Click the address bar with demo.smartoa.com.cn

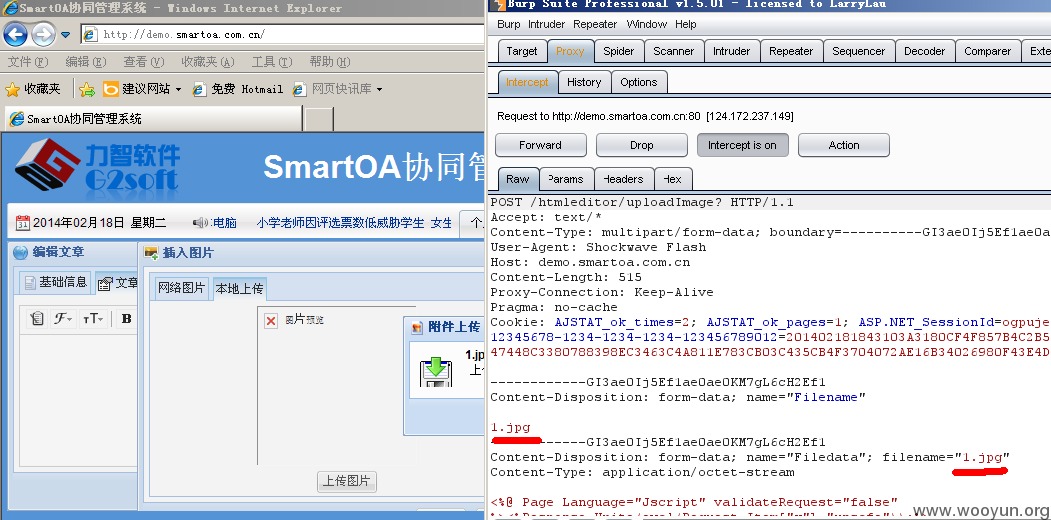(x=283, y=34)
